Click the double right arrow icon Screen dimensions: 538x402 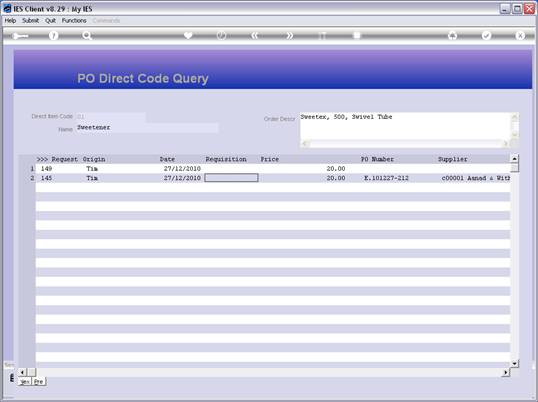pyautogui.click(x=290, y=35)
